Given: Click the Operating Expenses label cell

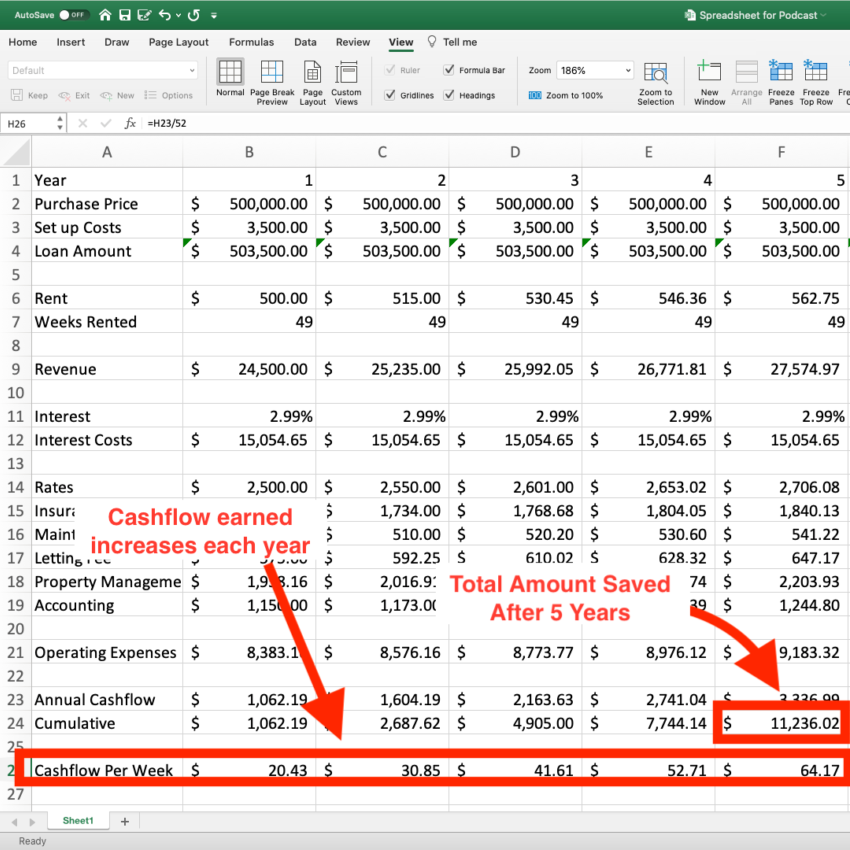Looking at the screenshot, I should [x=107, y=653].
